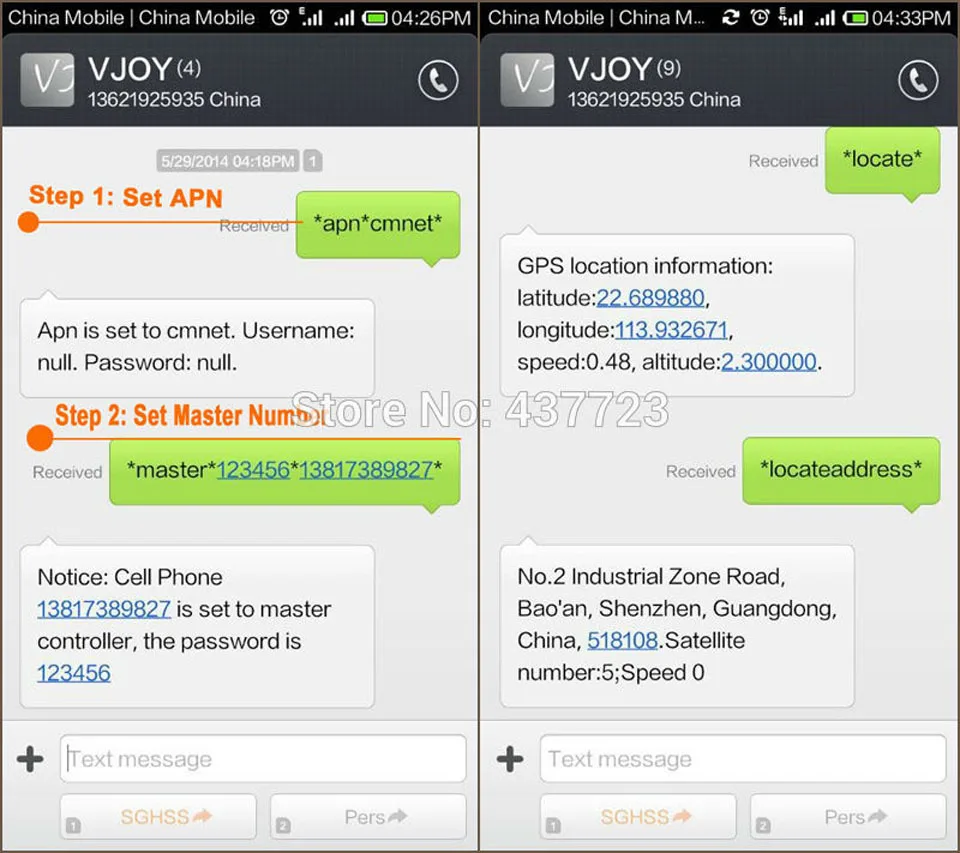Tap the battery icon in right status bar
Screen dimensions: 960x853
(855, 18)
